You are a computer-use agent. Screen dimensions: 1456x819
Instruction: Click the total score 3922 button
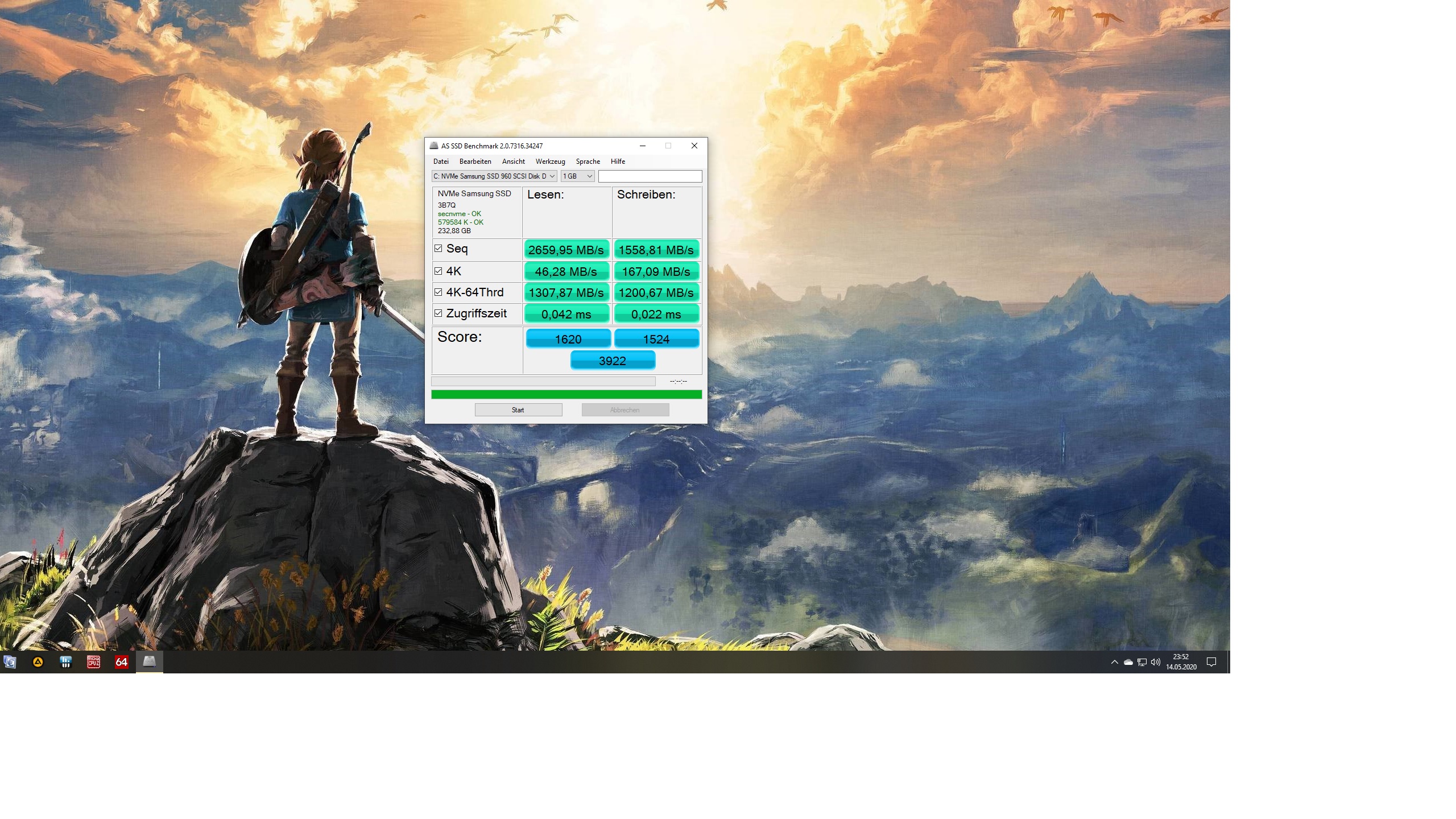coord(613,361)
